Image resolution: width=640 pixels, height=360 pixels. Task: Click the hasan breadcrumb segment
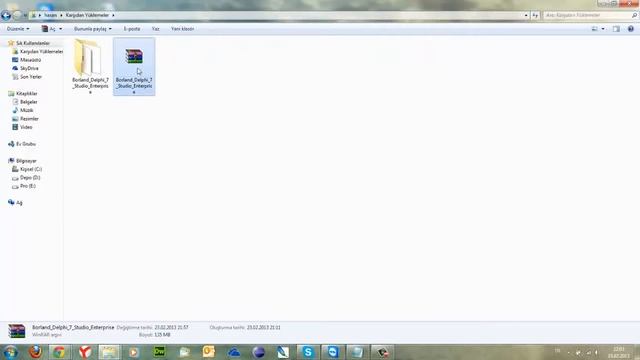51,15
